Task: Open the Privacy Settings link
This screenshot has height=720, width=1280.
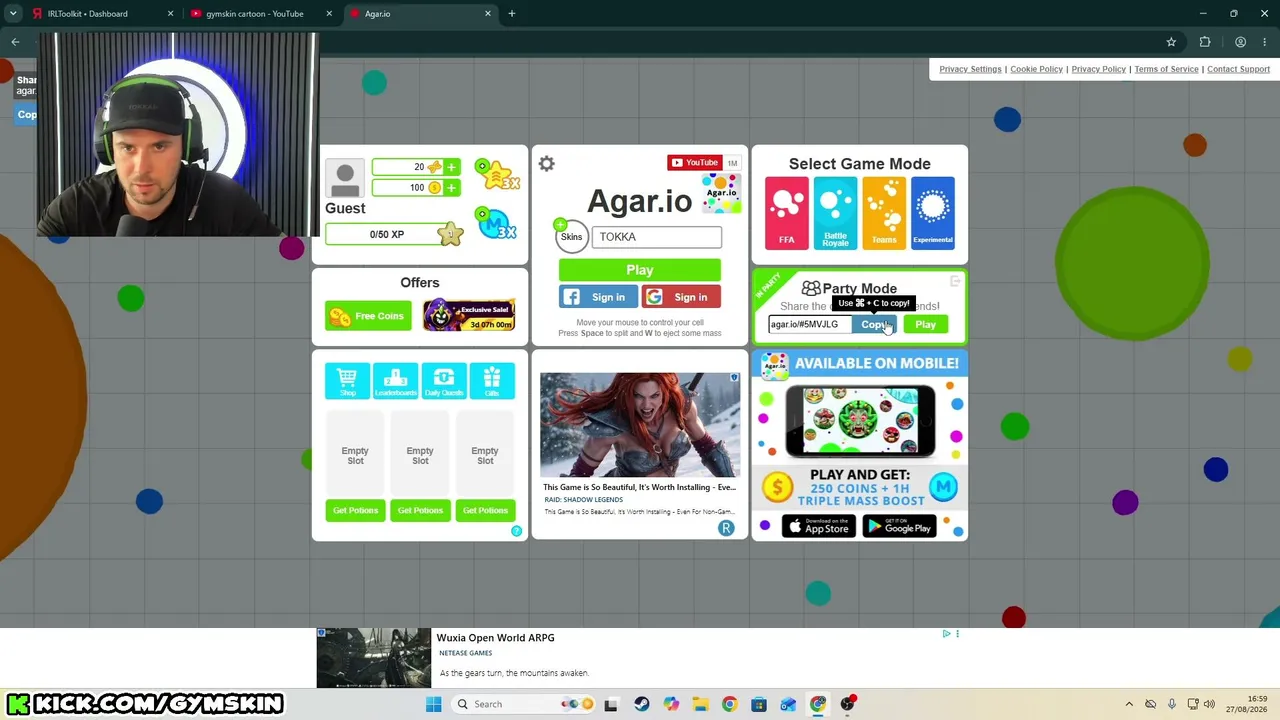Action: click(970, 69)
